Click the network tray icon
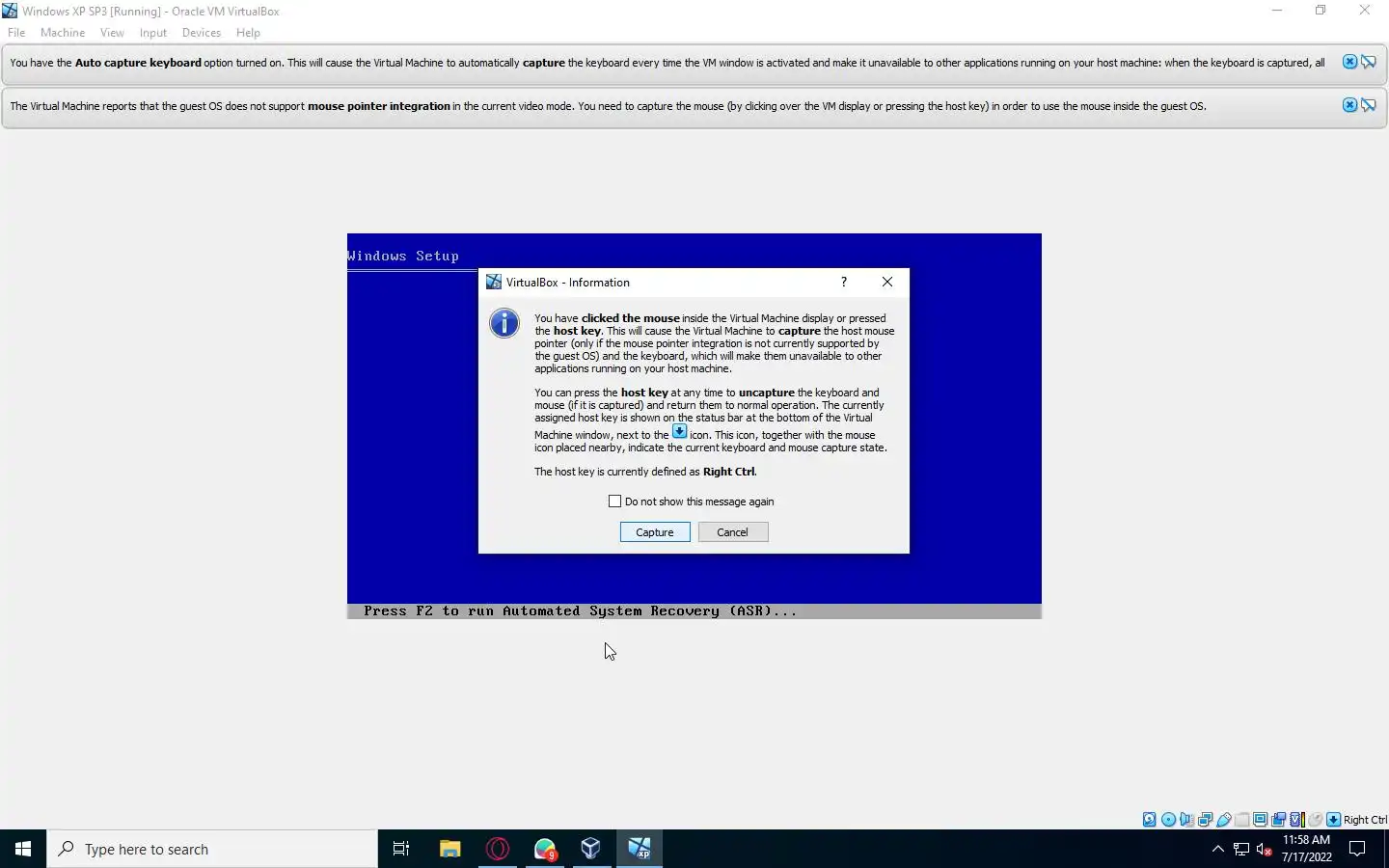This screenshot has height=868, width=1389. coord(1241,849)
